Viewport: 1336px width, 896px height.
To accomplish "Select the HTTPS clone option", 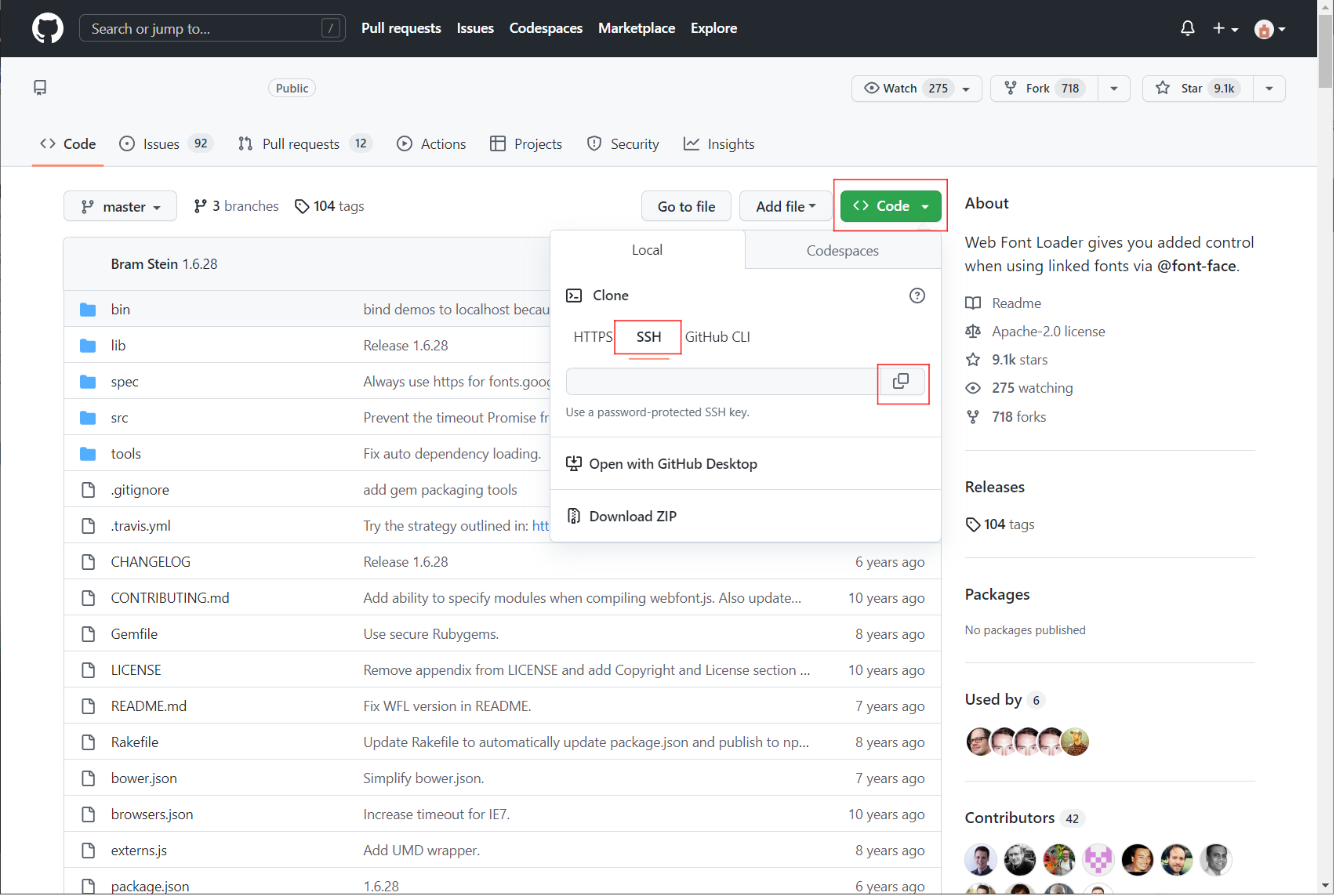I will [x=593, y=337].
